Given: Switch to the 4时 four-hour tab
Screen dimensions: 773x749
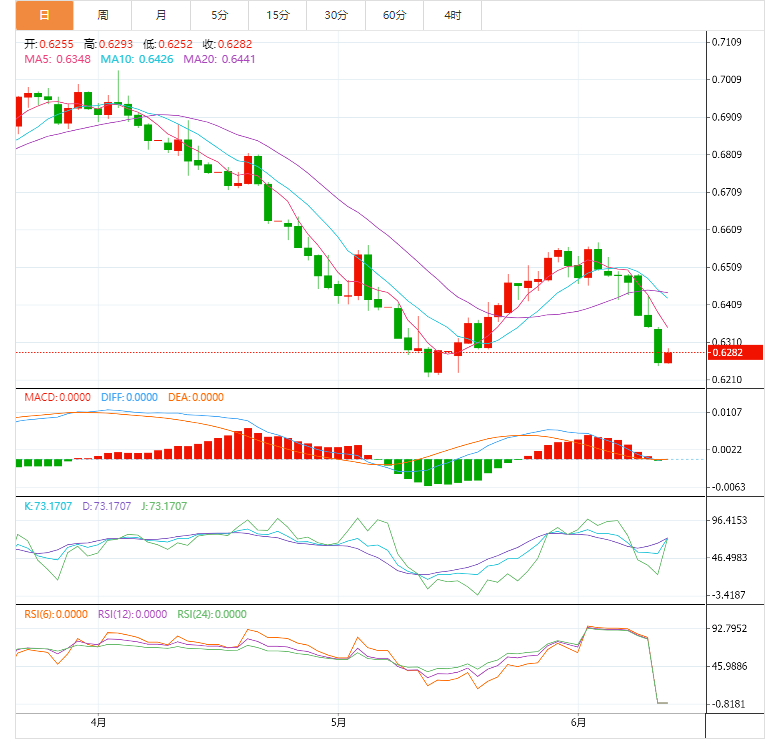Looking at the screenshot, I should (453, 15).
